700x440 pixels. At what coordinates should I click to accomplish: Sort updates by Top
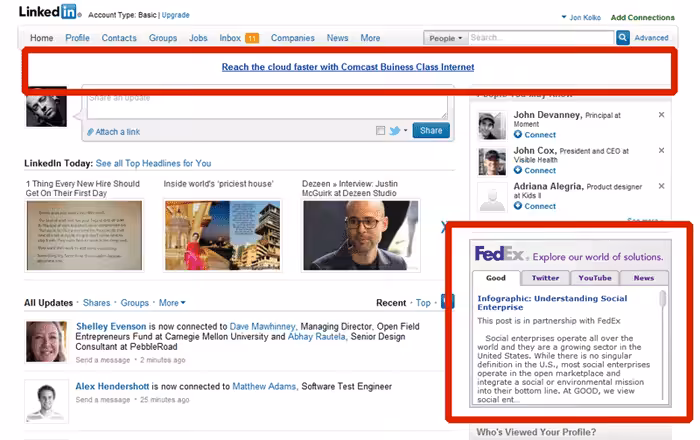[x=423, y=303]
